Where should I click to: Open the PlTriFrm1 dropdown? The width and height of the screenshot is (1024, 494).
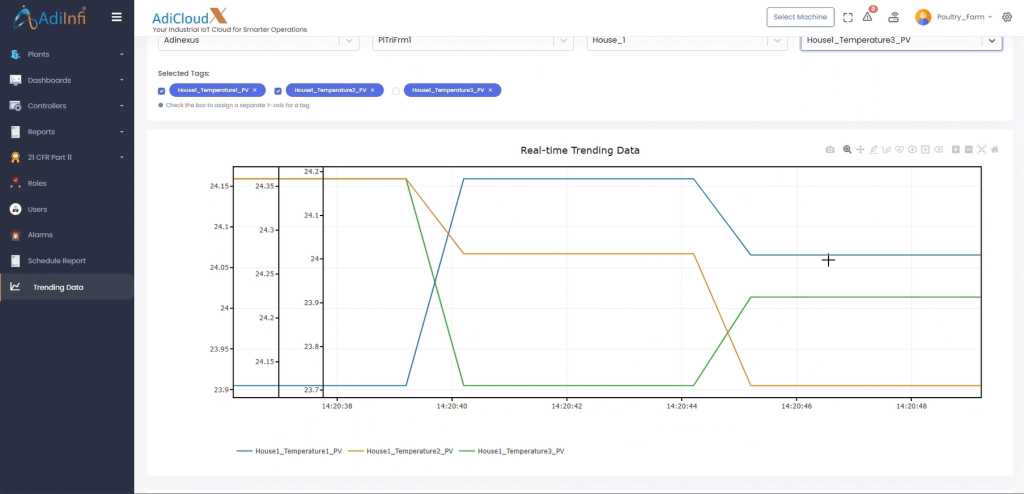click(473, 41)
